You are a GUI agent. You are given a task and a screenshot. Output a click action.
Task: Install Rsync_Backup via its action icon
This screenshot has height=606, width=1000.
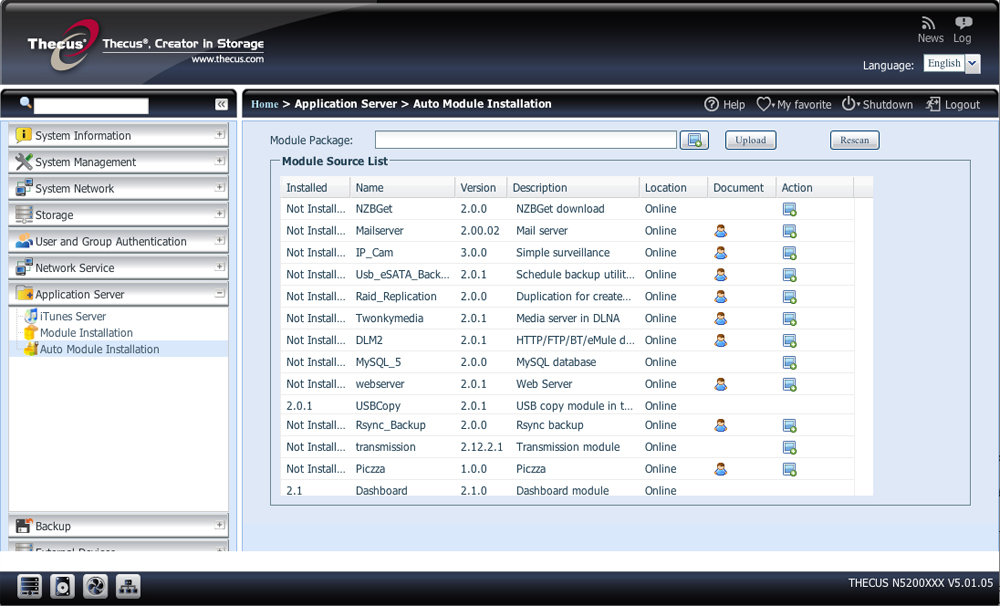tap(790, 425)
